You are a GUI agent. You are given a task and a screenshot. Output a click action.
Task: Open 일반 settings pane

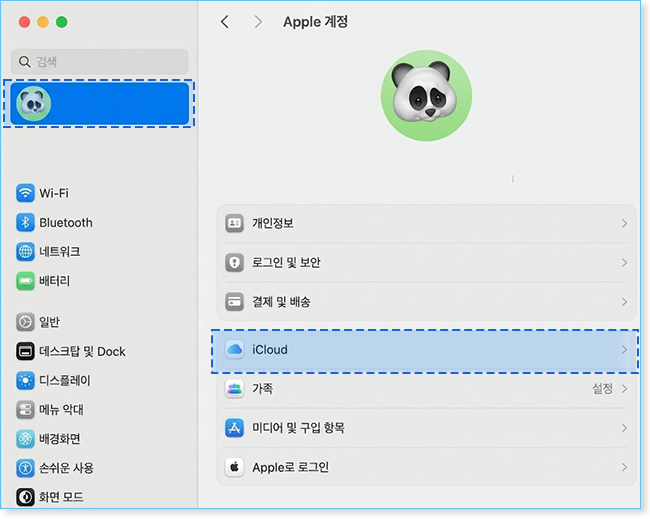coord(49,322)
